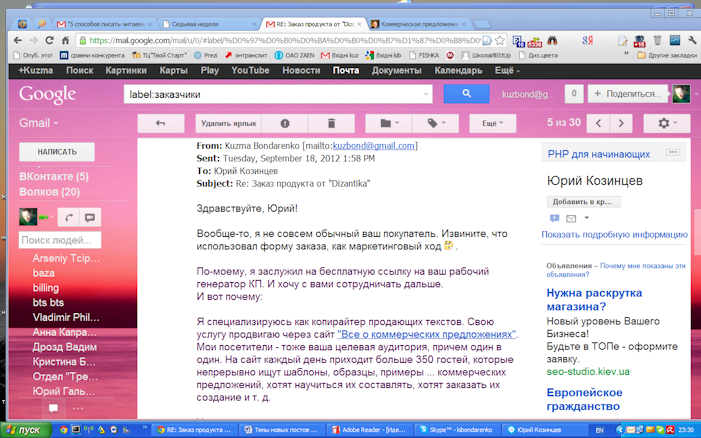The image size is (701, 438).
Task: Open the ОАО ZAEN bookmark
Action: (x=295, y=55)
